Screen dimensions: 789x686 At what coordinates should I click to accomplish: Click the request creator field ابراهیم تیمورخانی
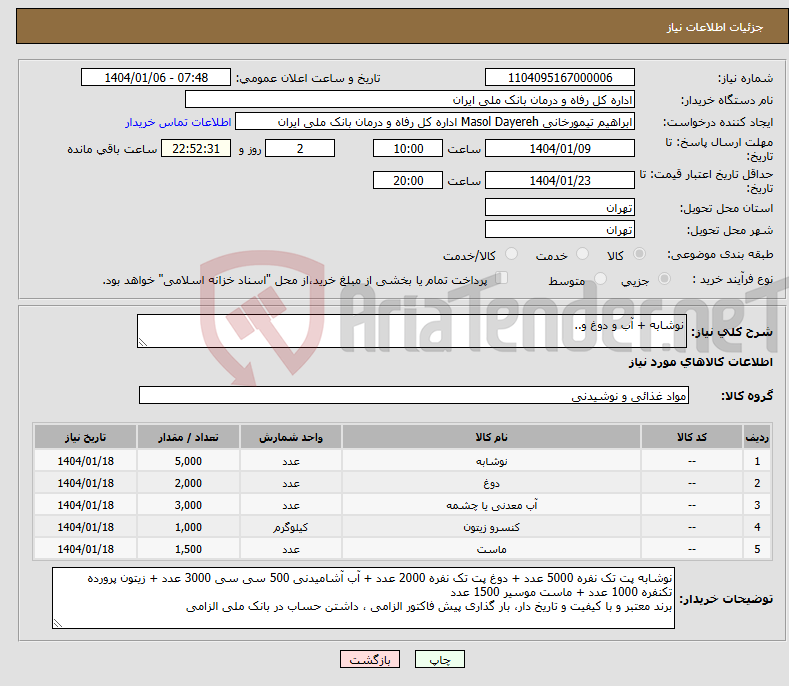coord(435,122)
